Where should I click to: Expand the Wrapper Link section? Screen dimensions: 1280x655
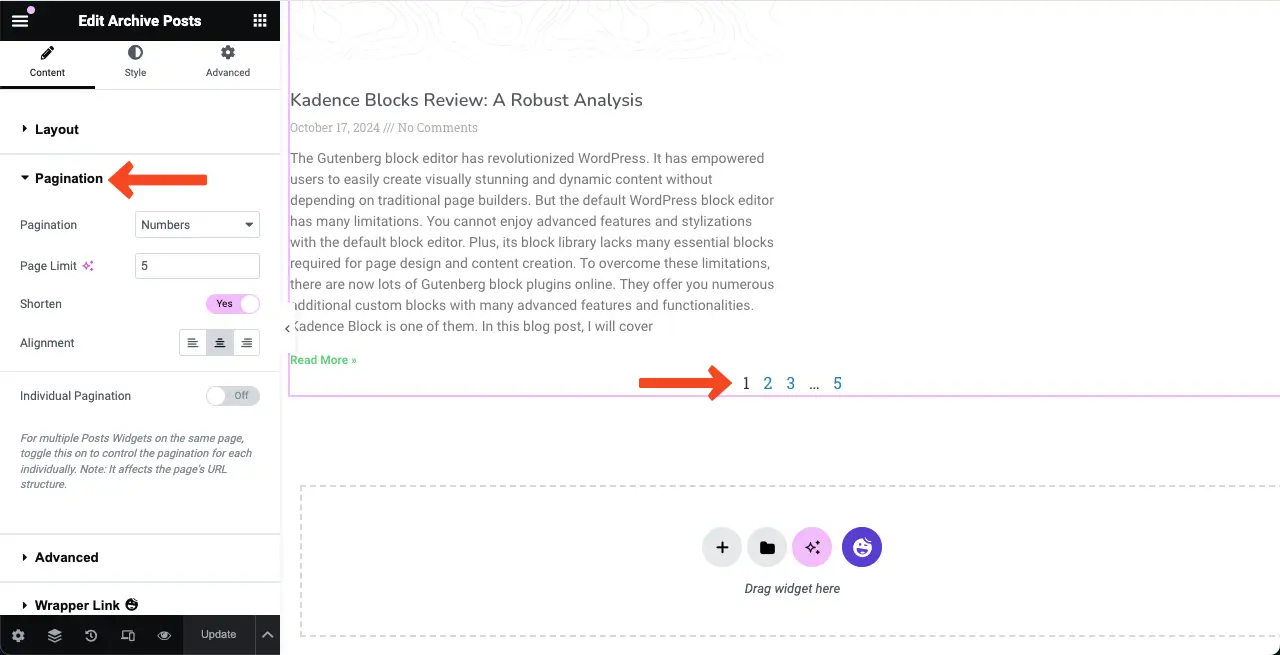tap(140, 605)
